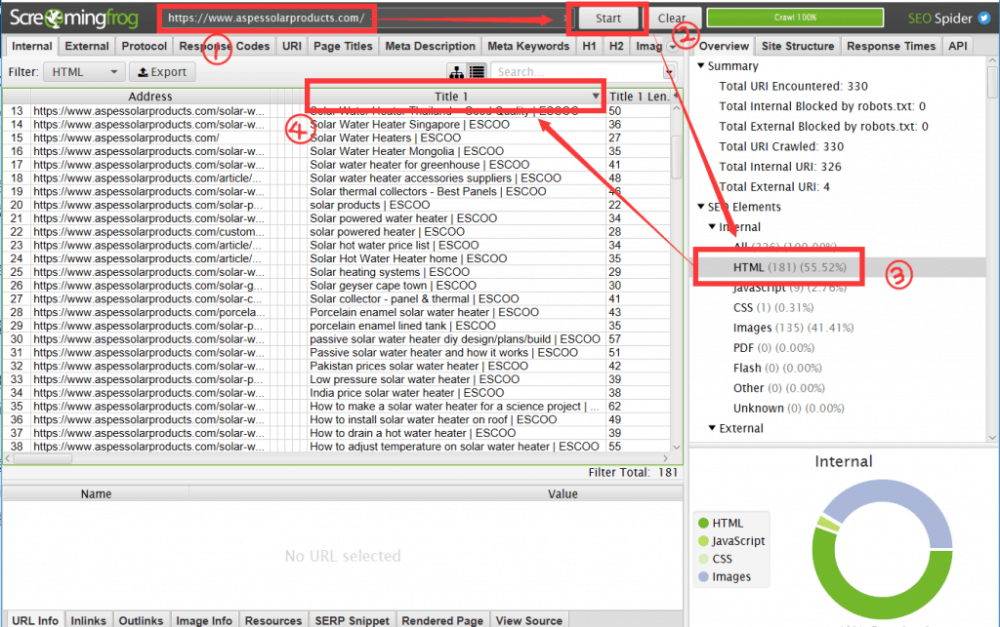This screenshot has width=1000, height=627.
Task: Sort by the Address column header
Action: [150, 97]
